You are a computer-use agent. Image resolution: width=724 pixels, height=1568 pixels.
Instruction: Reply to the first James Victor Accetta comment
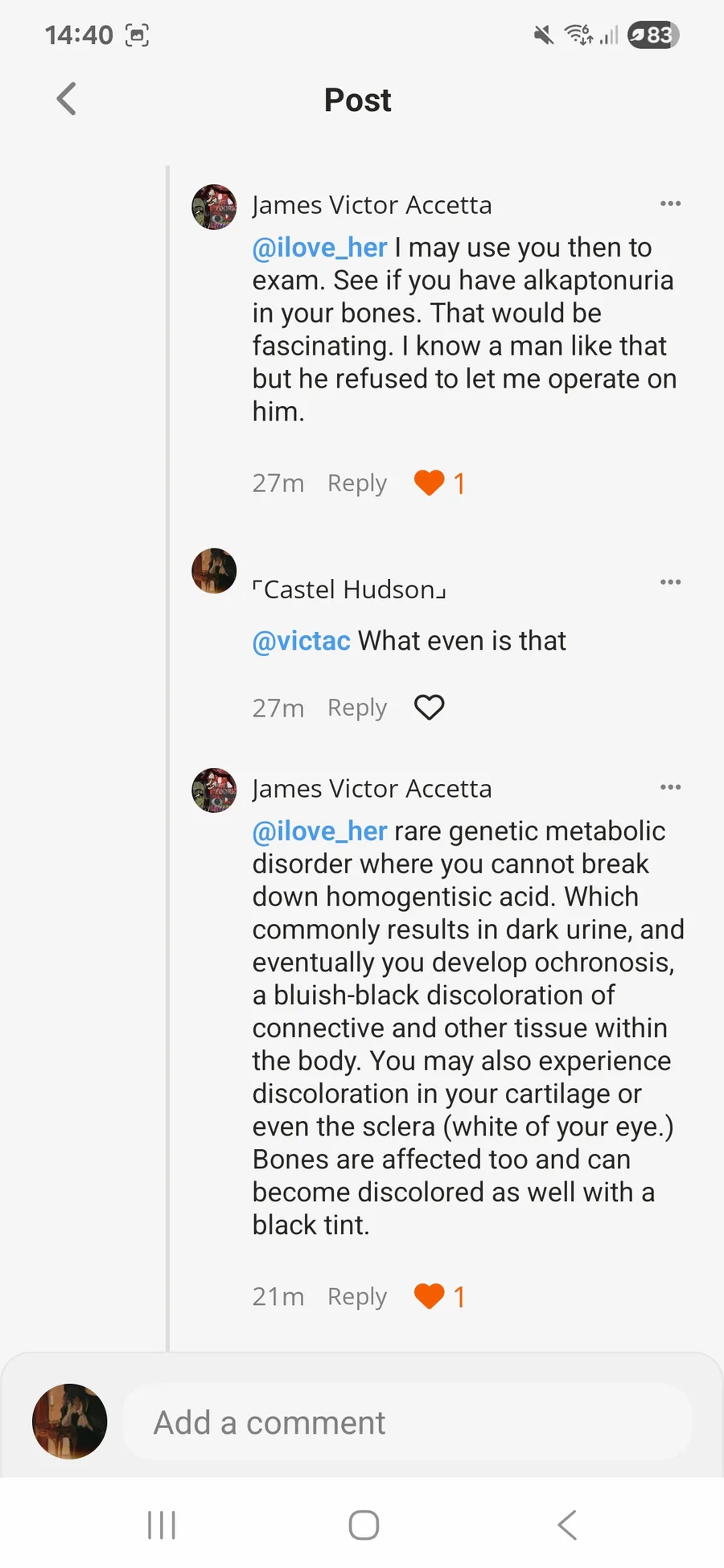(x=357, y=483)
